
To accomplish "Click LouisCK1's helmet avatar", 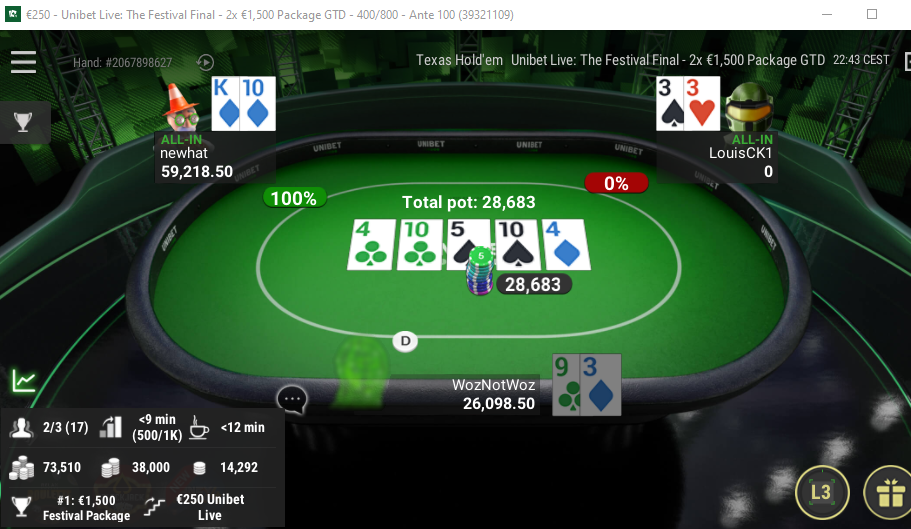I will point(749,107).
